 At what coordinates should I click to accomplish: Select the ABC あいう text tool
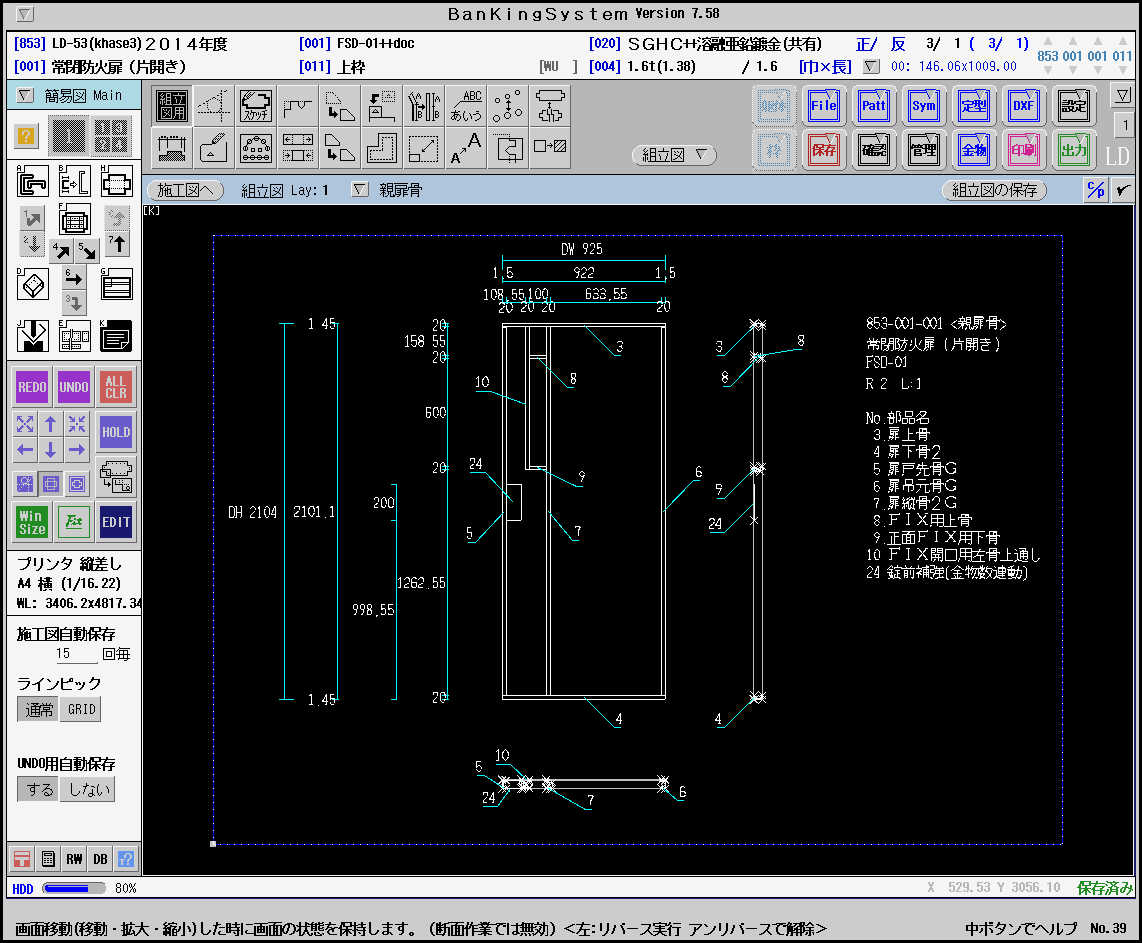pos(466,106)
